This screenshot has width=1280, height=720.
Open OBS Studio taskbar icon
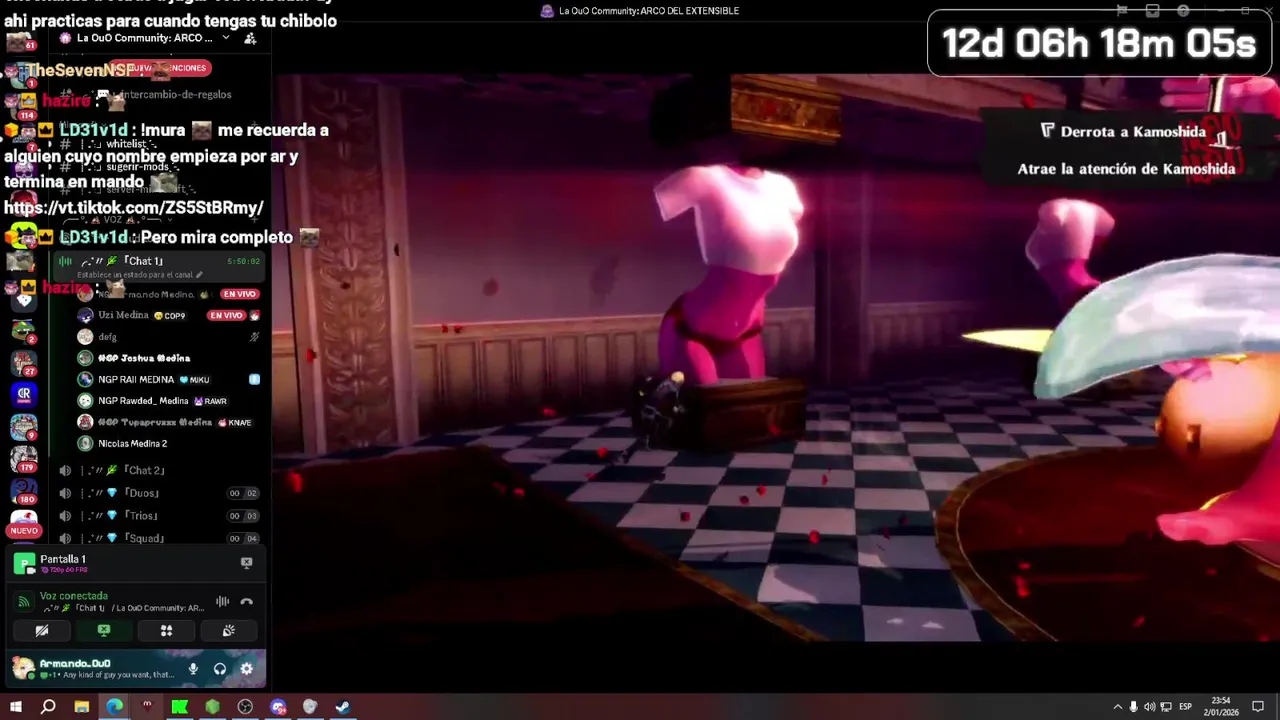click(x=245, y=707)
